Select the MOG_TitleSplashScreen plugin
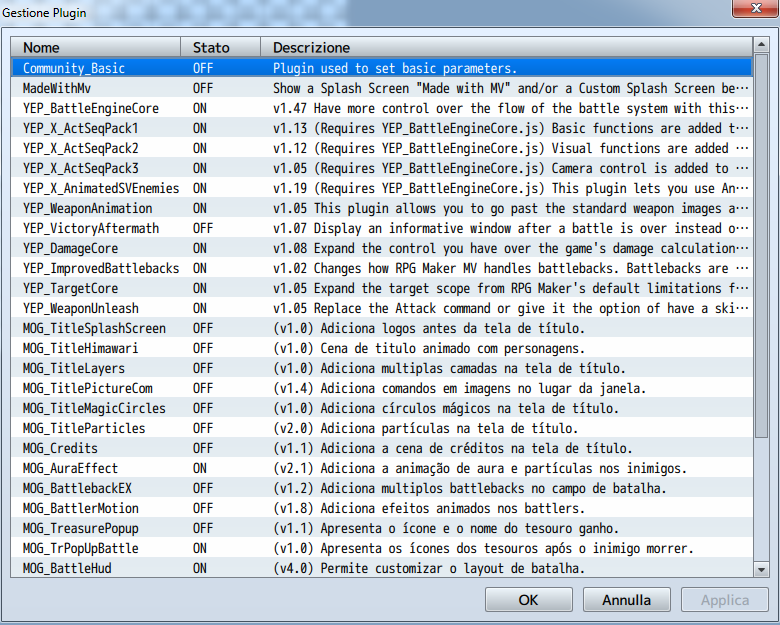The height and width of the screenshot is (625, 780). pos(382,328)
